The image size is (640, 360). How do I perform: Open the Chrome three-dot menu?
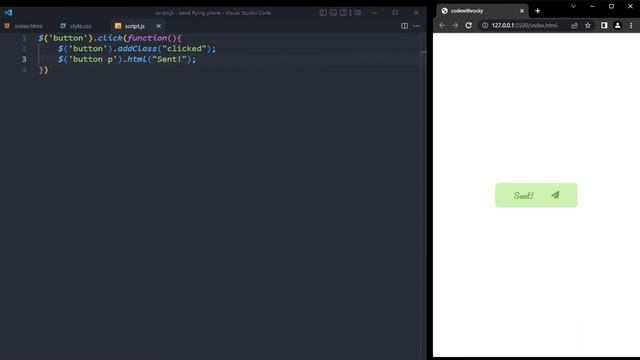tap(631, 25)
